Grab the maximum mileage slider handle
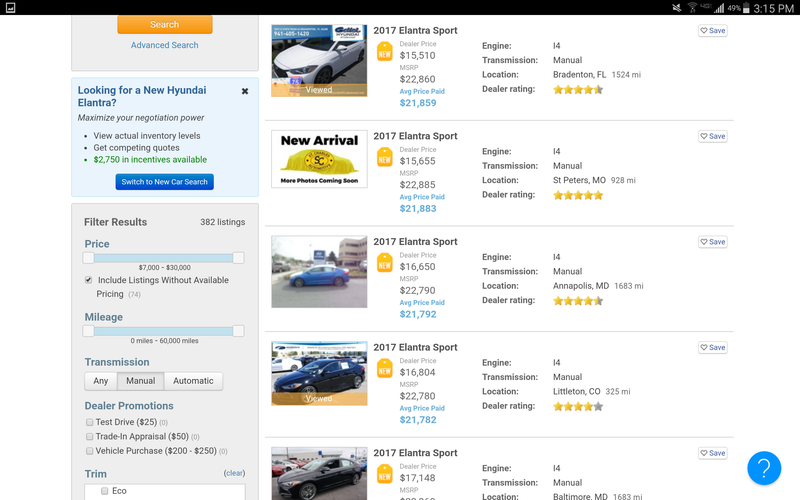 pyautogui.click(x=238, y=331)
